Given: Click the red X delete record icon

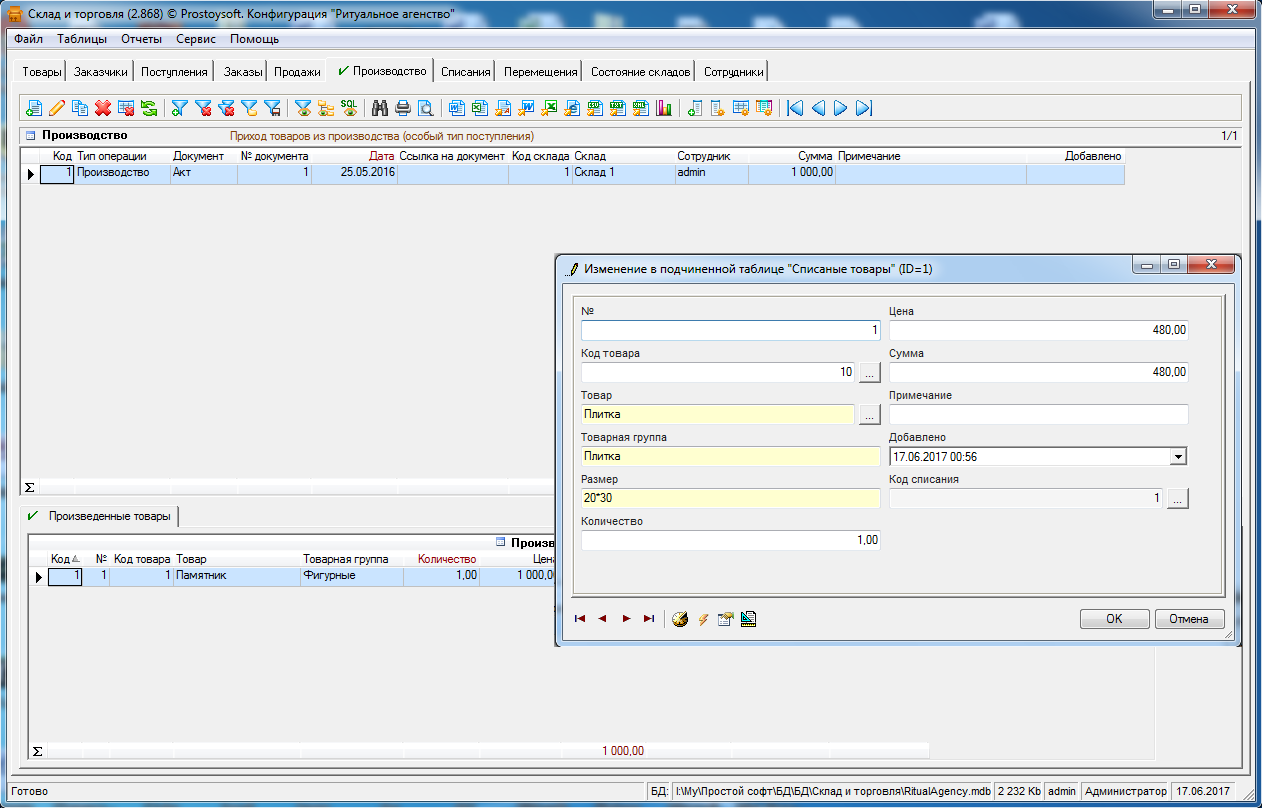Looking at the screenshot, I should pos(102,108).
